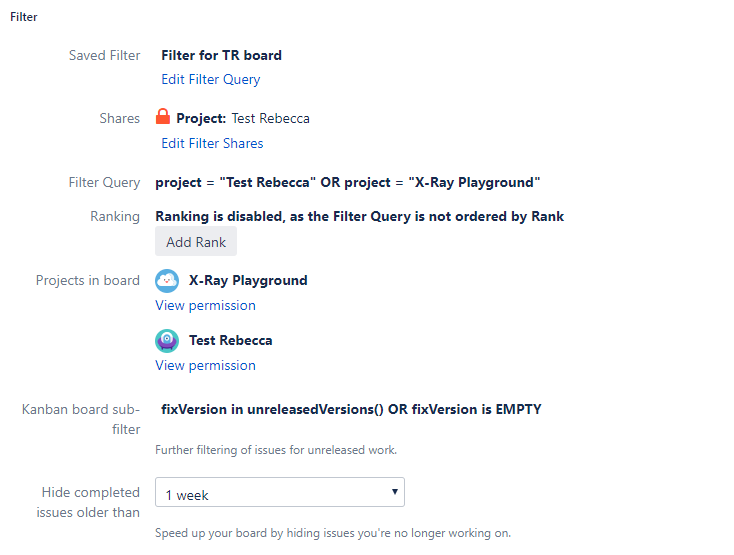View permission for X-Ray Playground project
Image resolution: width=734 pixels, height=555 pixels.
[x=206, y=306]
